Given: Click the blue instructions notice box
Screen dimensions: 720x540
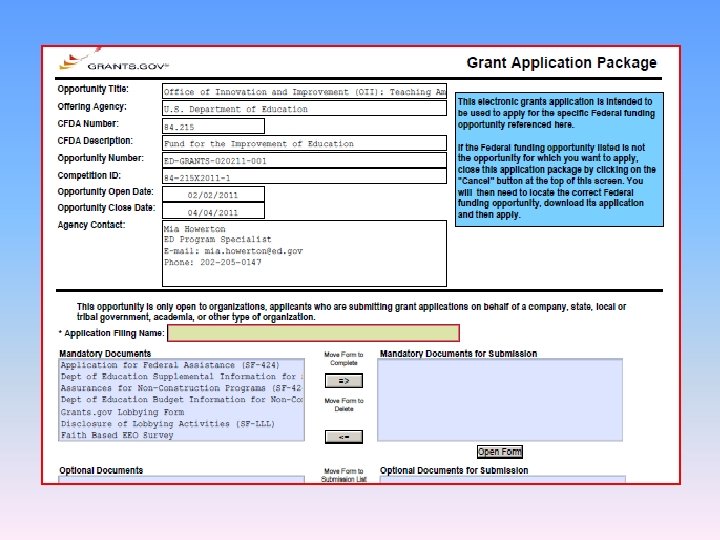Looking at the screenshot, I should tap(559, 159).
